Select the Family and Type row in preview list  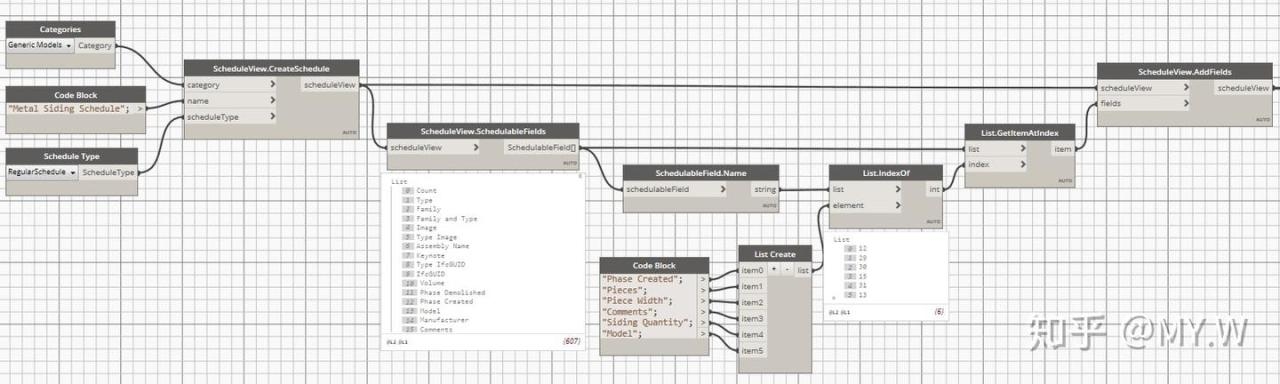click(446, 218)
